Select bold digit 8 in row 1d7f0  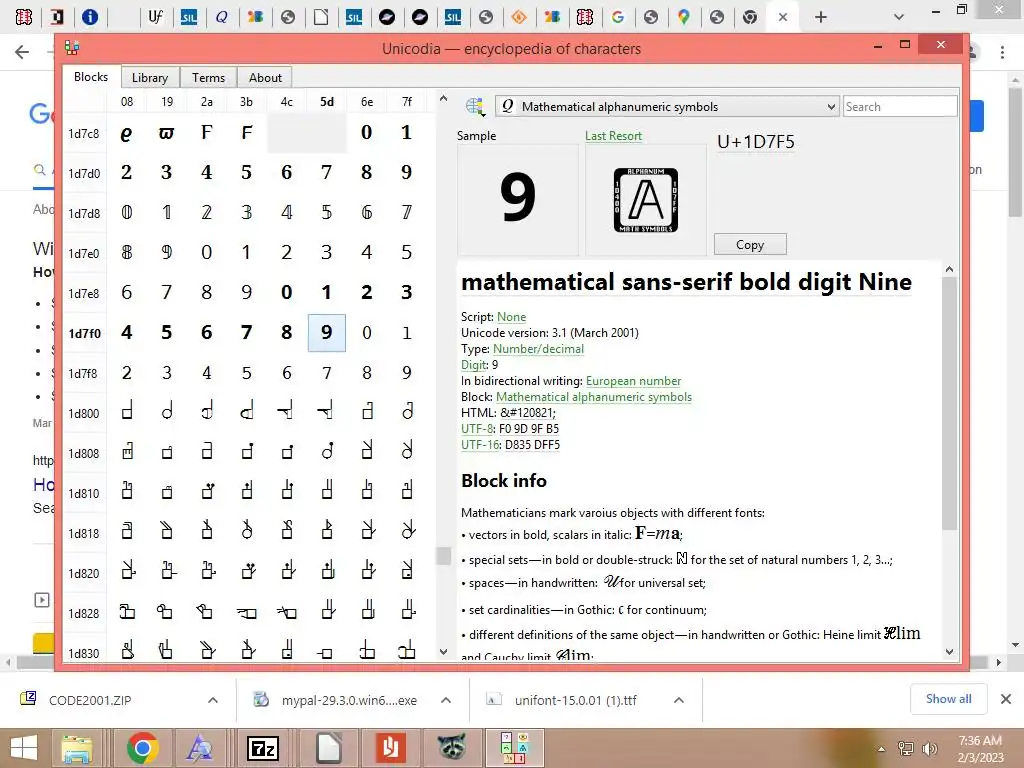pyautogui.click(x=287, y=332)
